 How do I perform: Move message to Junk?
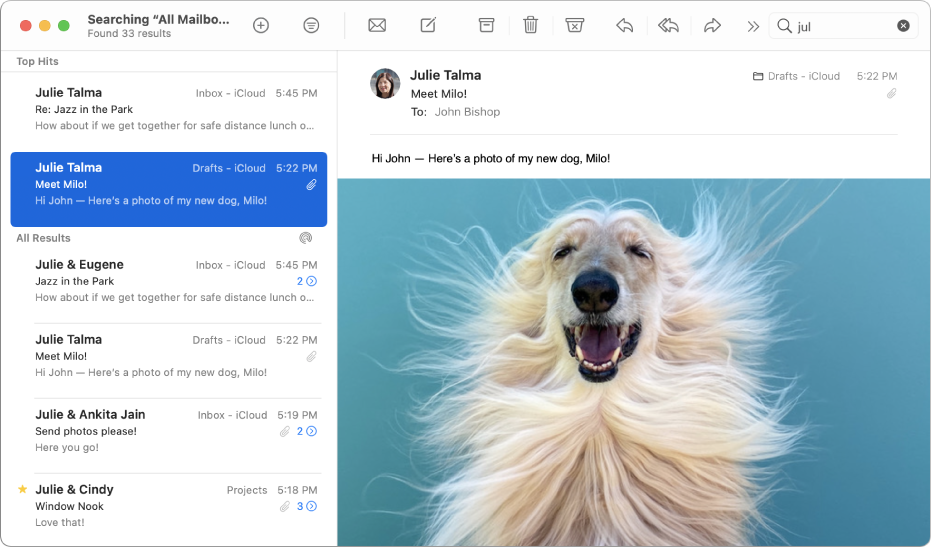[x=574, y=25]
